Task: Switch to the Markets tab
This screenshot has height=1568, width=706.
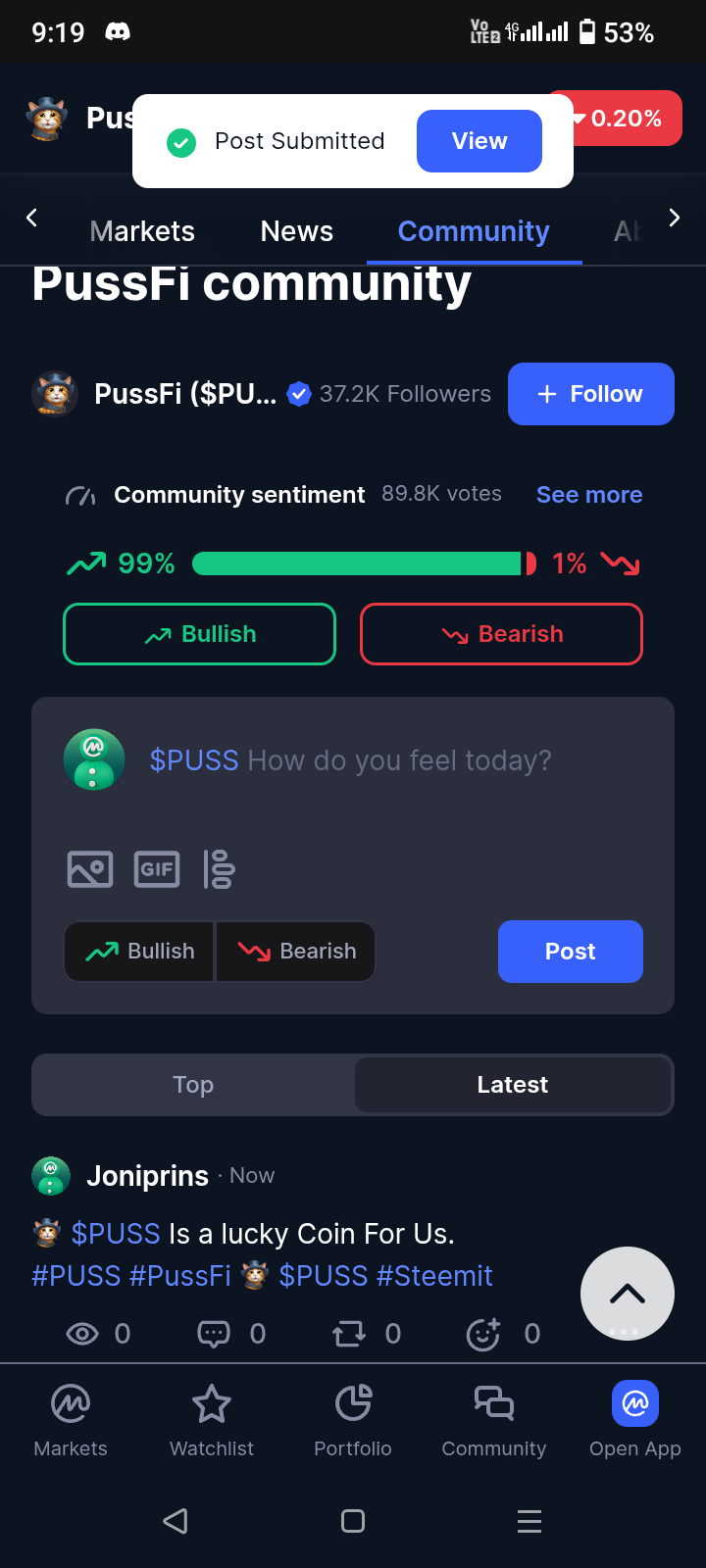Action: tap(142, 231)
